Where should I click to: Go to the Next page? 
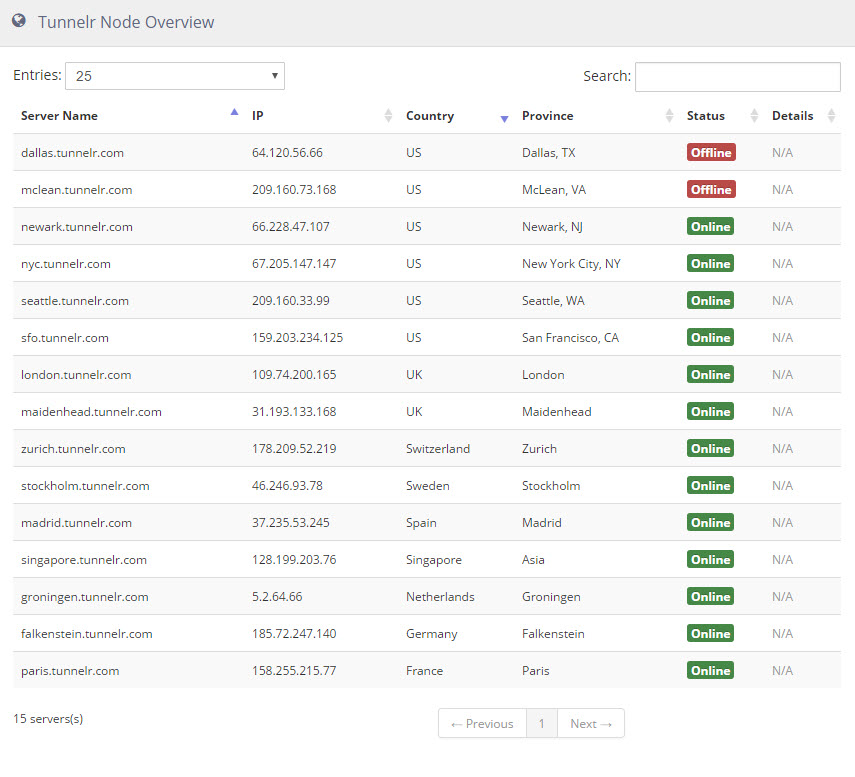[591, 724]
